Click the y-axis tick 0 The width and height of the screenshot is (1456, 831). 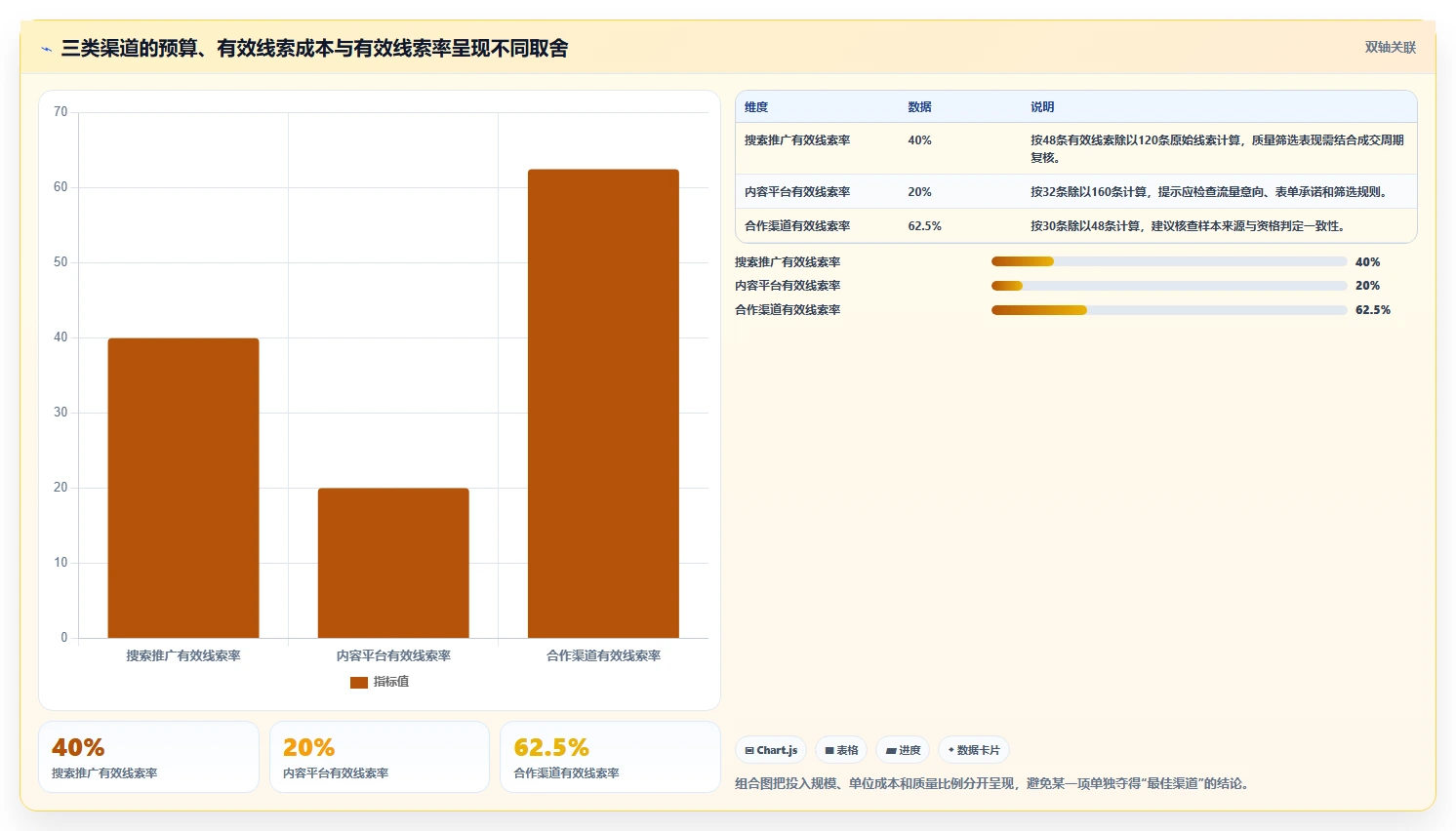64,638
